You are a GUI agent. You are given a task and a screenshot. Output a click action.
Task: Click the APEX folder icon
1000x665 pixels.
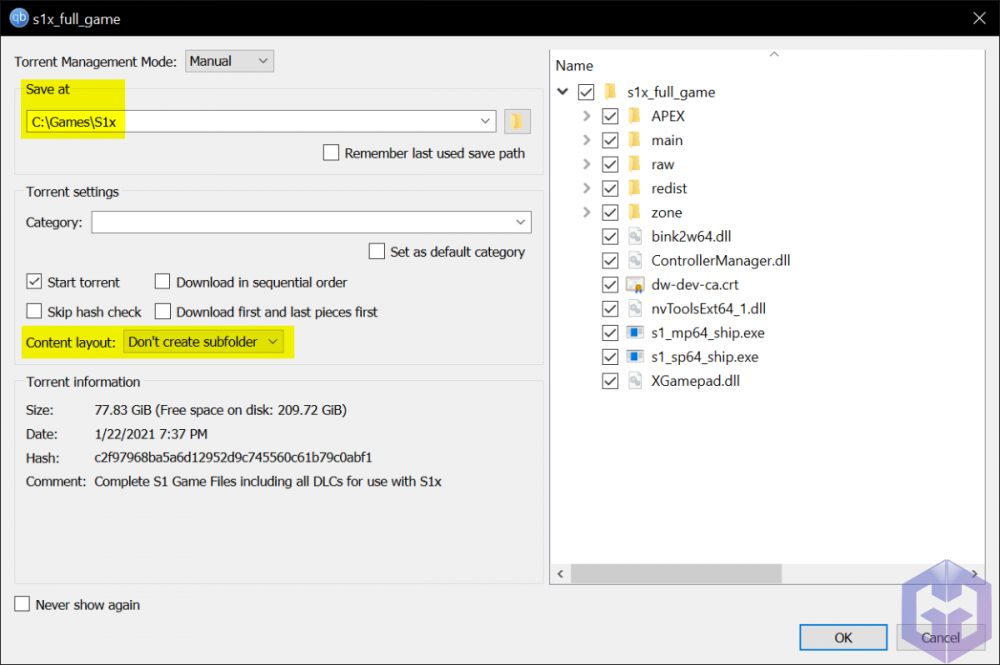coord(634,116)
